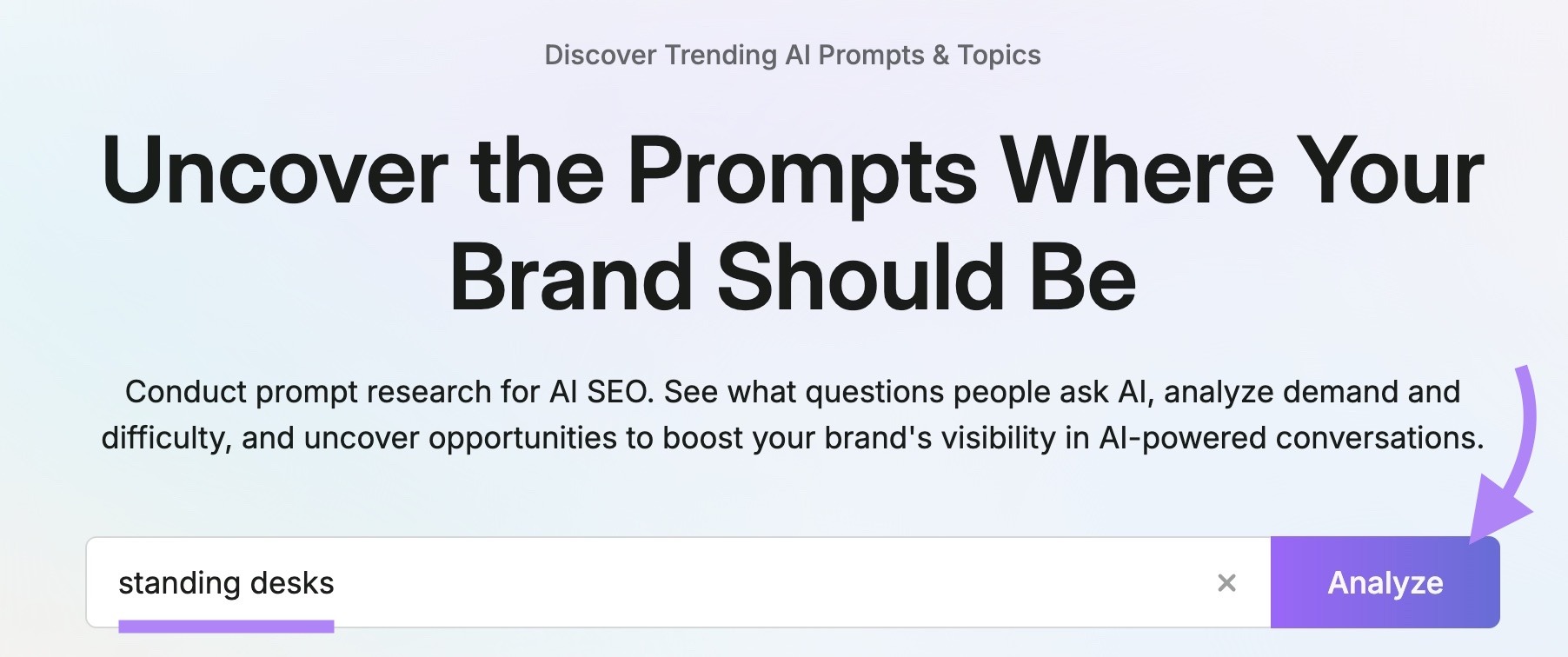
Task: Click the "AI-powered conversations" phrase
Action: coord(1291,438)
